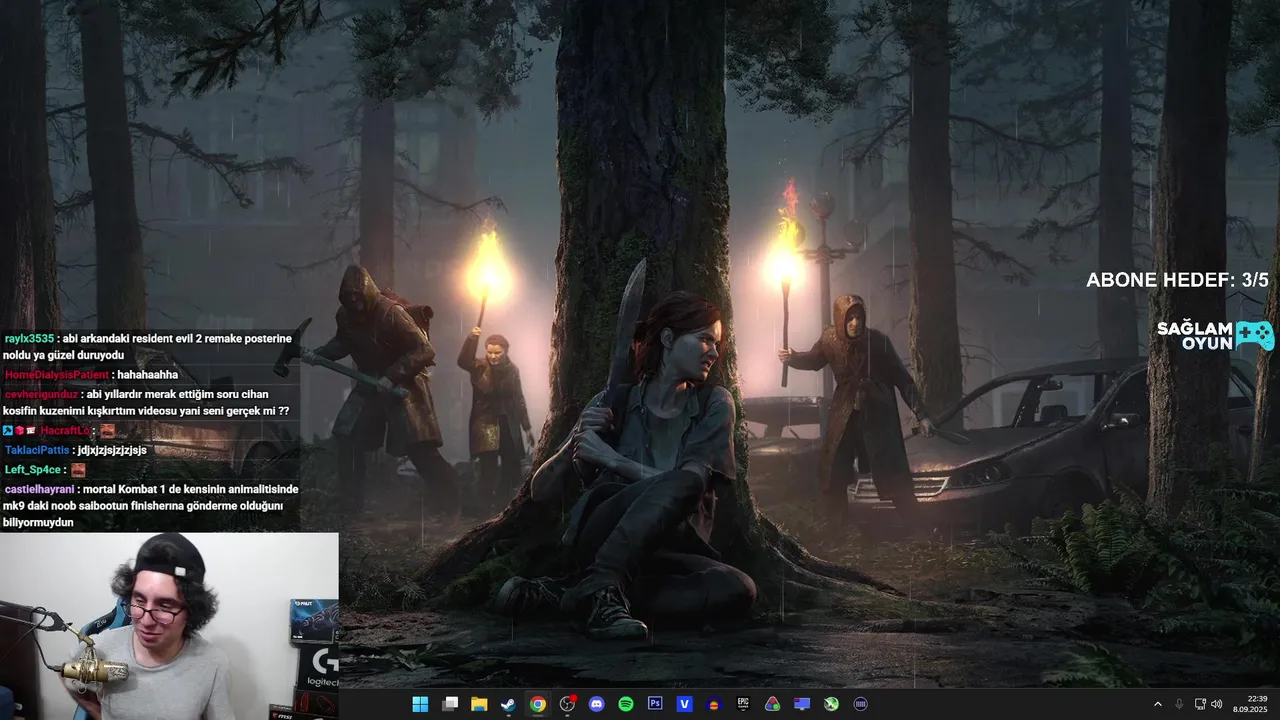Click the hahahaahha chat message
This screenshot has height=720, width=1280.
coord(147,375)
